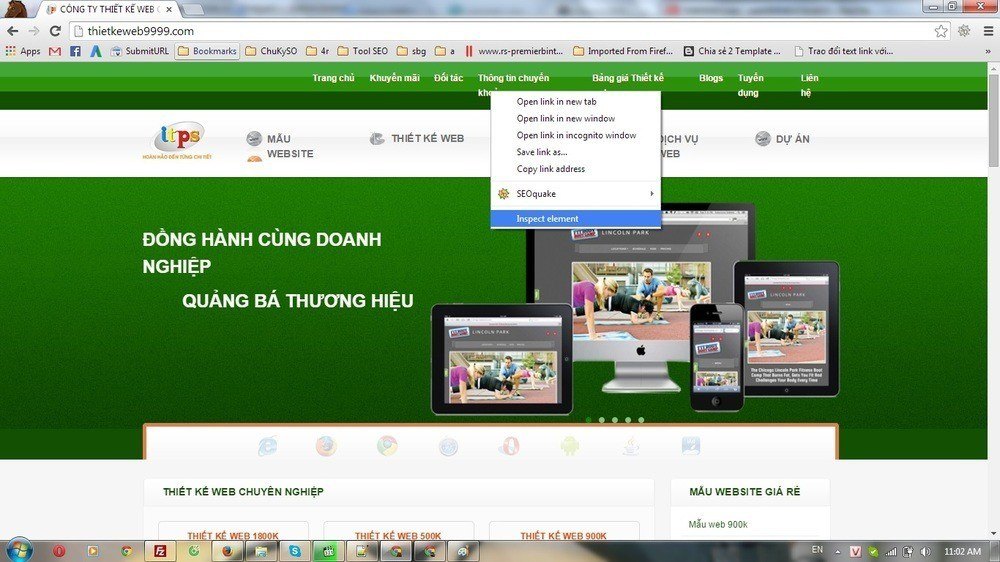Select the first green slider dot
The image size is (1000, 562).
[x=588, y=420]
